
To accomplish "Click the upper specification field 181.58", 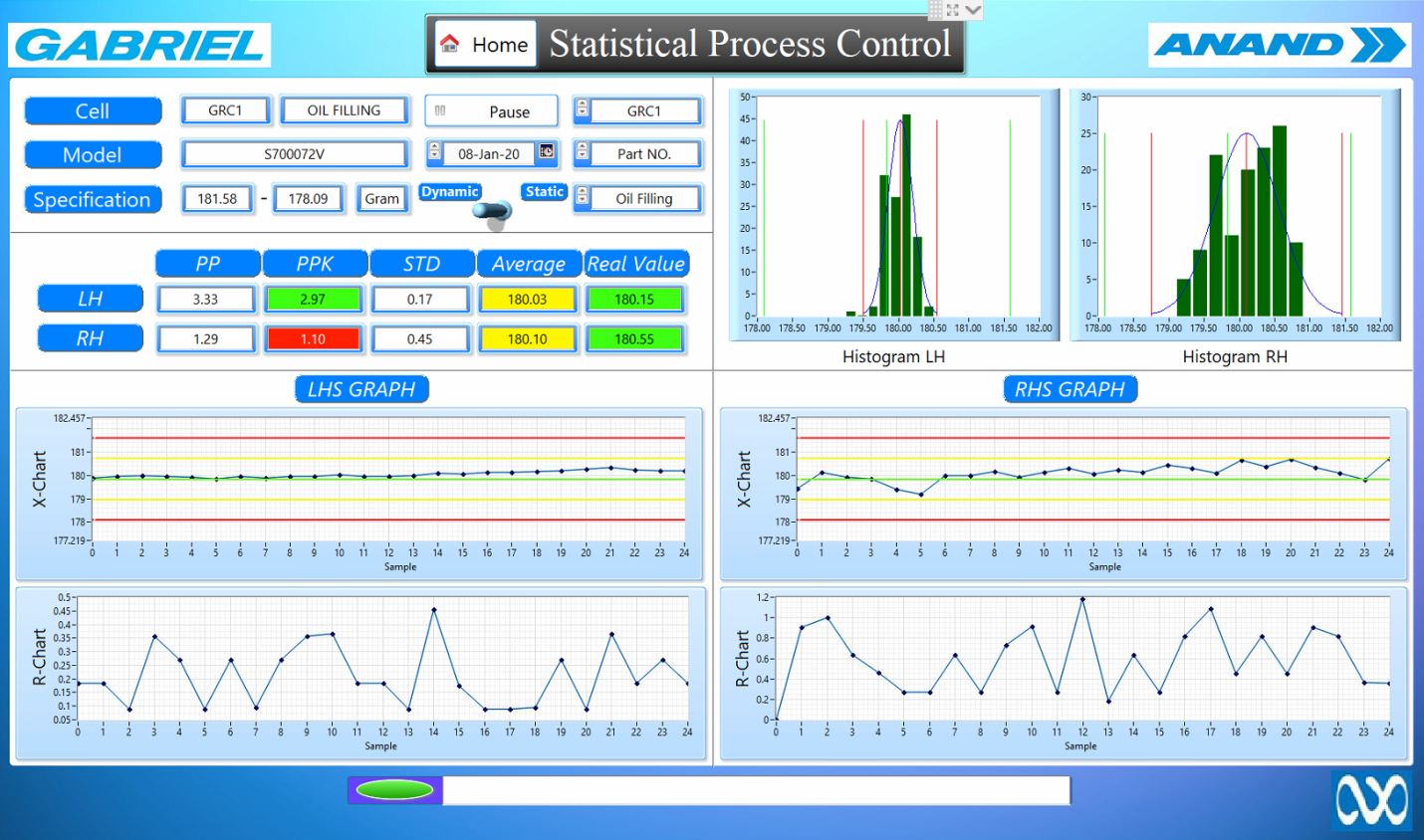I will pyautogui.click(x=217, y=198).
